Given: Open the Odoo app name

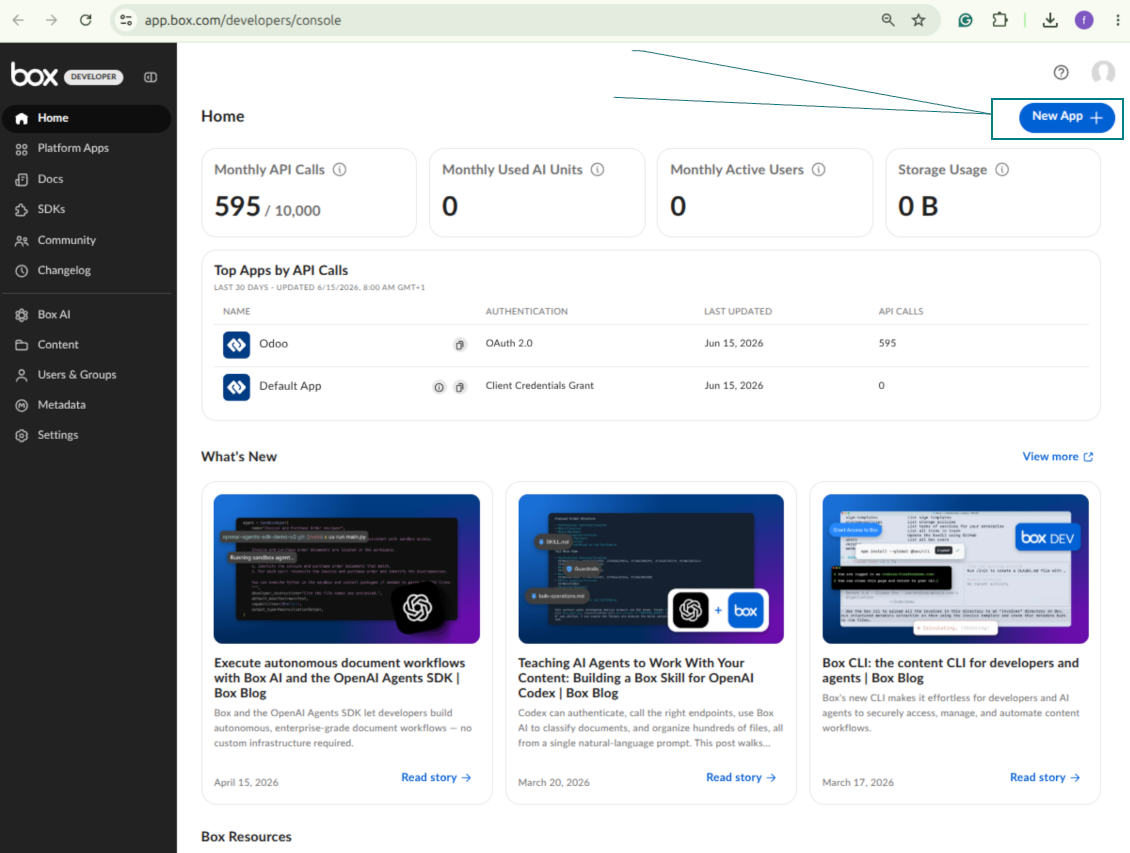Looking at the screenshot, I should [x=273, y=344].
